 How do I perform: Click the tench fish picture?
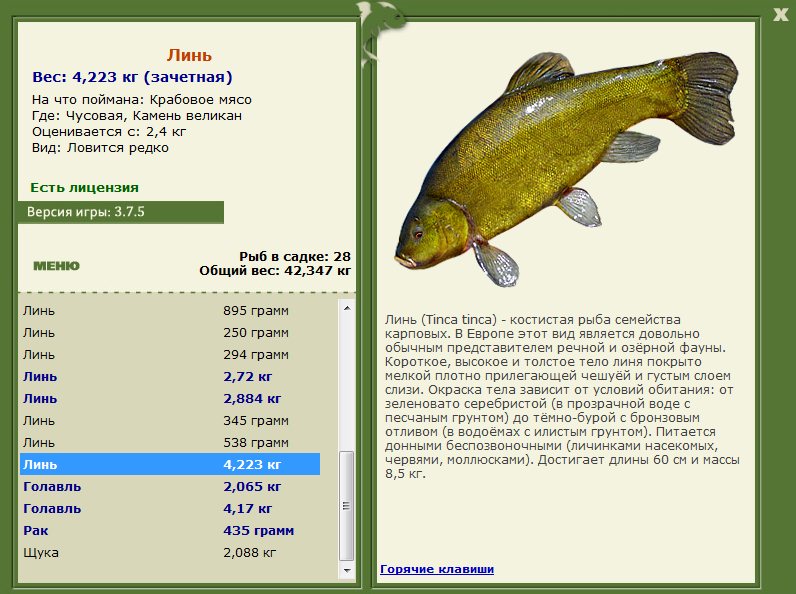566,168
